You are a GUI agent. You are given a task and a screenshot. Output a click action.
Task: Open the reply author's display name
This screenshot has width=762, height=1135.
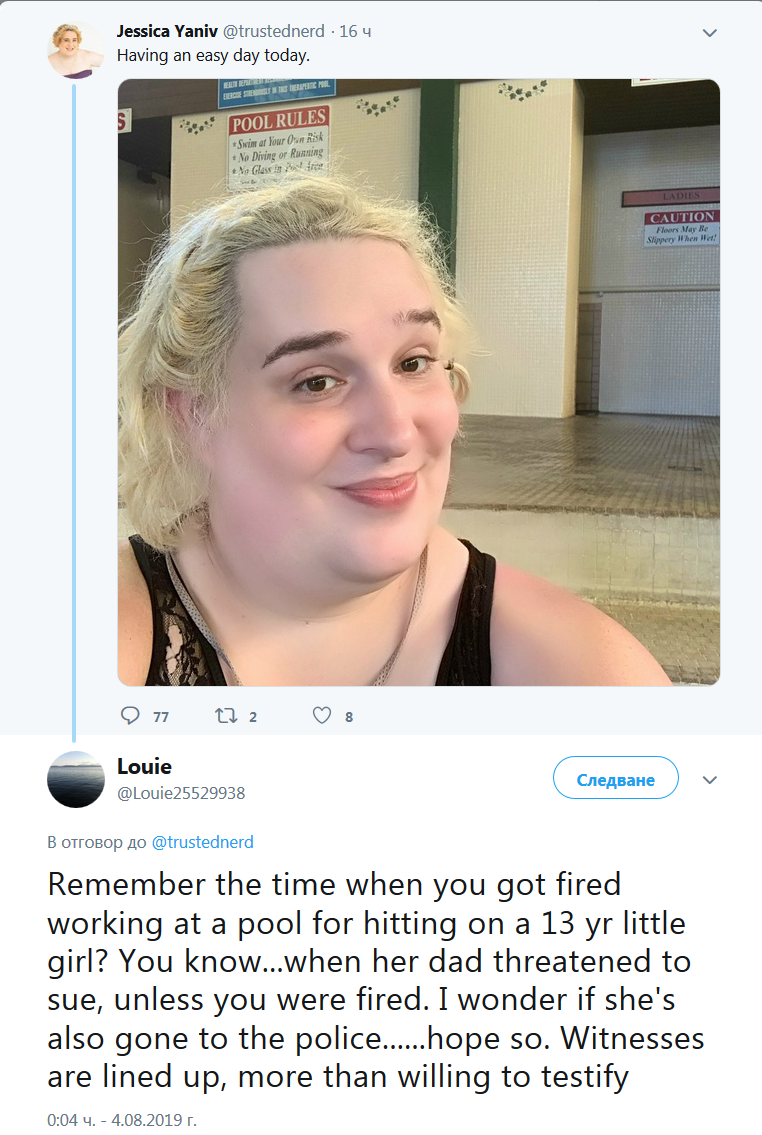(145, 767)
